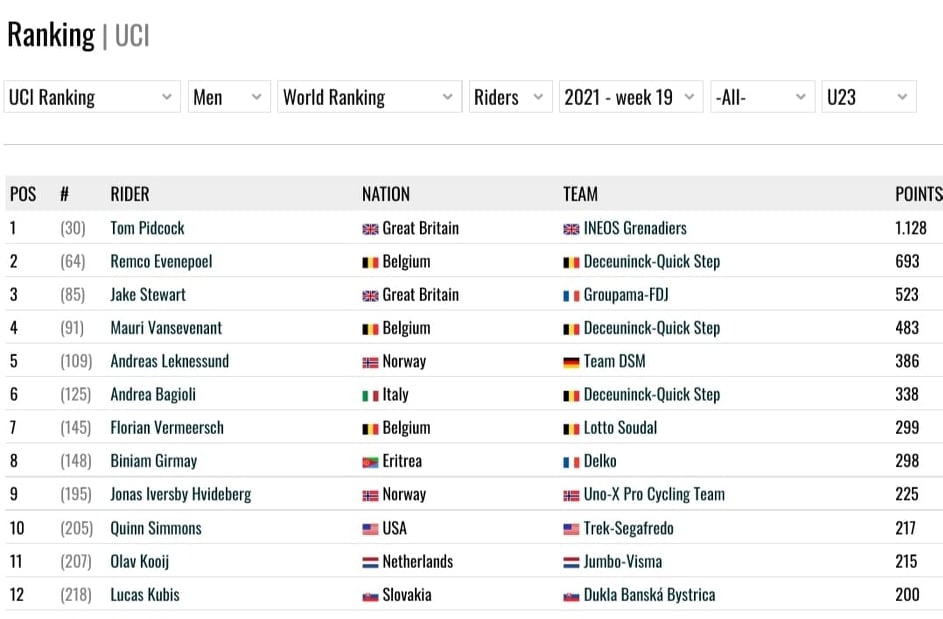The height and width of the screenshot is (619, 943).
Task: Click the Slovakia flag in Nation column
Action: pyautogui.click(x=370, y=596)
